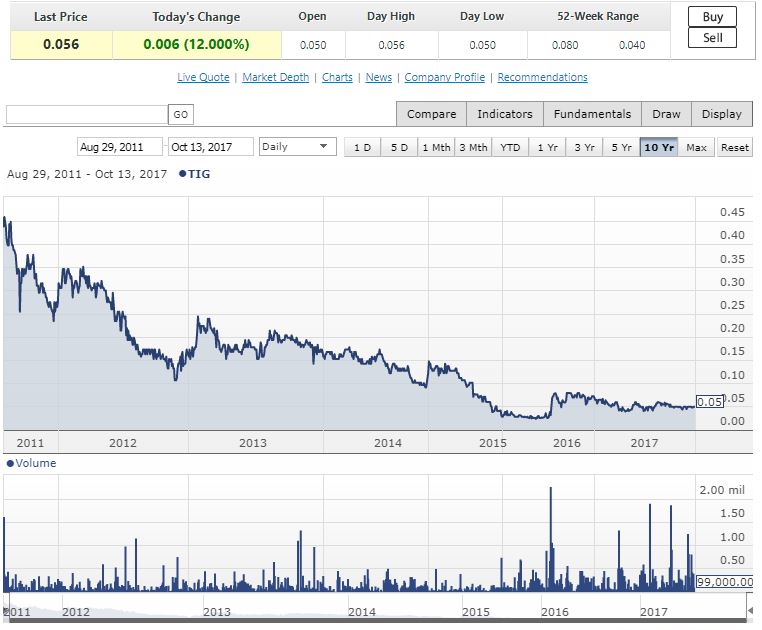Click the Reset button
This screenshot has height=630, width=762.
[734, 147]
